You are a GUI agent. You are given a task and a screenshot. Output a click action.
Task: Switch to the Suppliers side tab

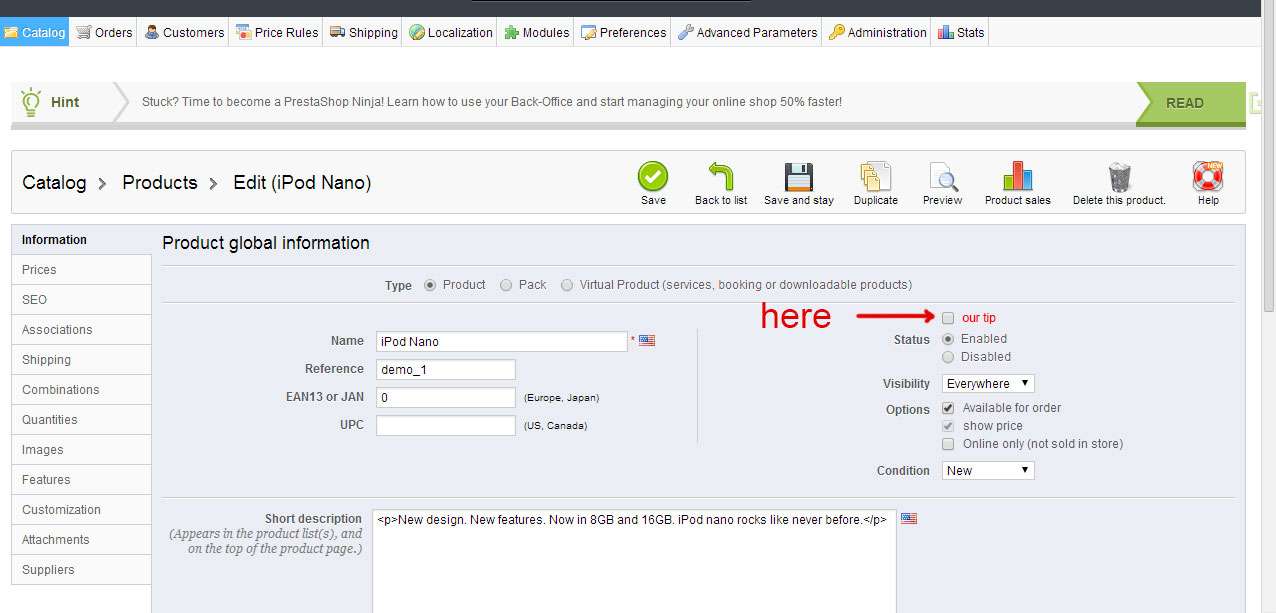coord(81,570)
